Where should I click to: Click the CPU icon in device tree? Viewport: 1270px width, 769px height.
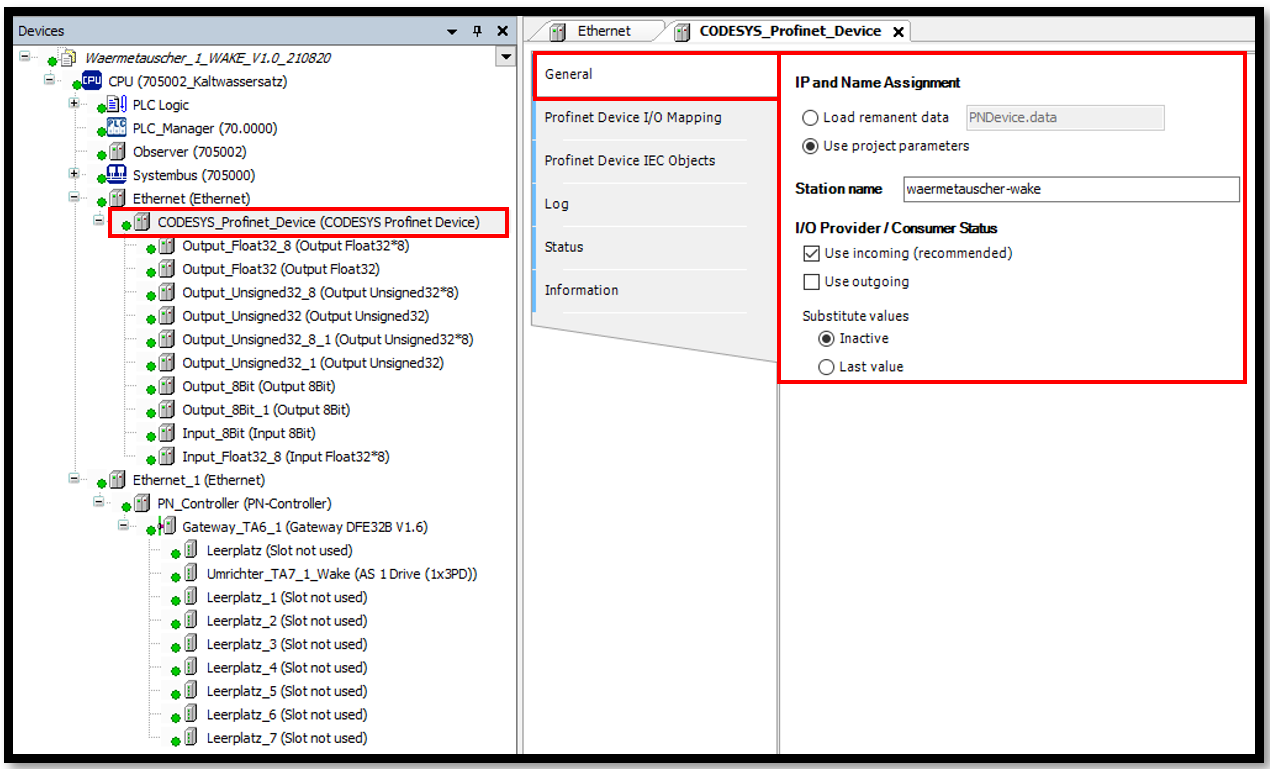[92, 81]
